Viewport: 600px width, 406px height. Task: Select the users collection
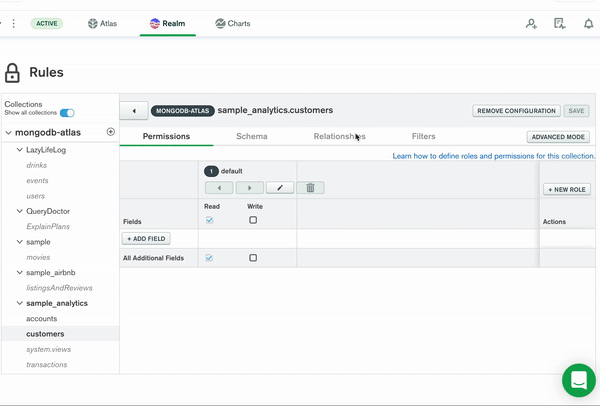click(36, 196)
